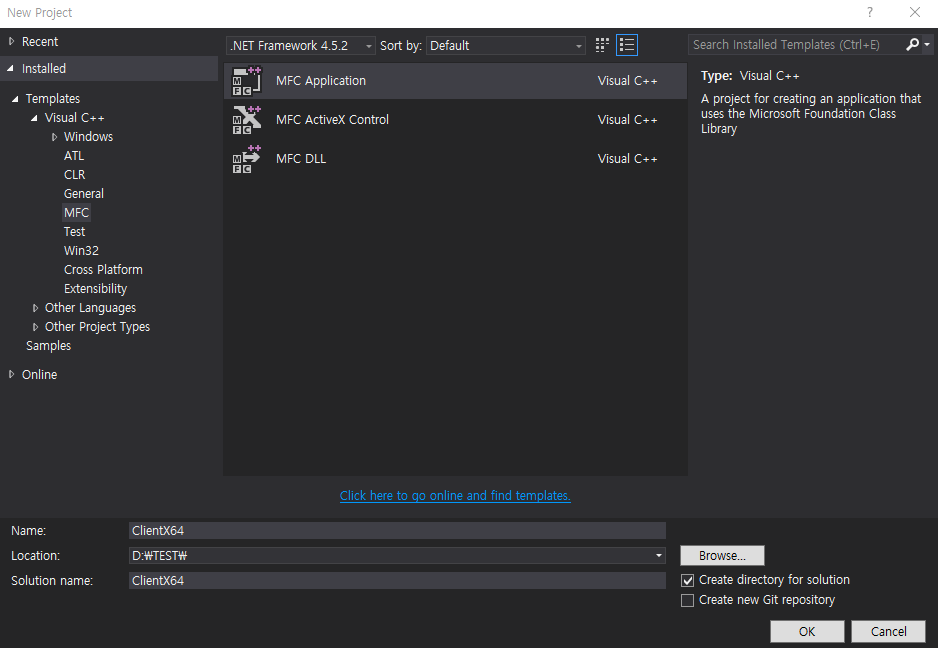
Task: Expand the Other Project Types arrow
Action: (x=35, y=327)
